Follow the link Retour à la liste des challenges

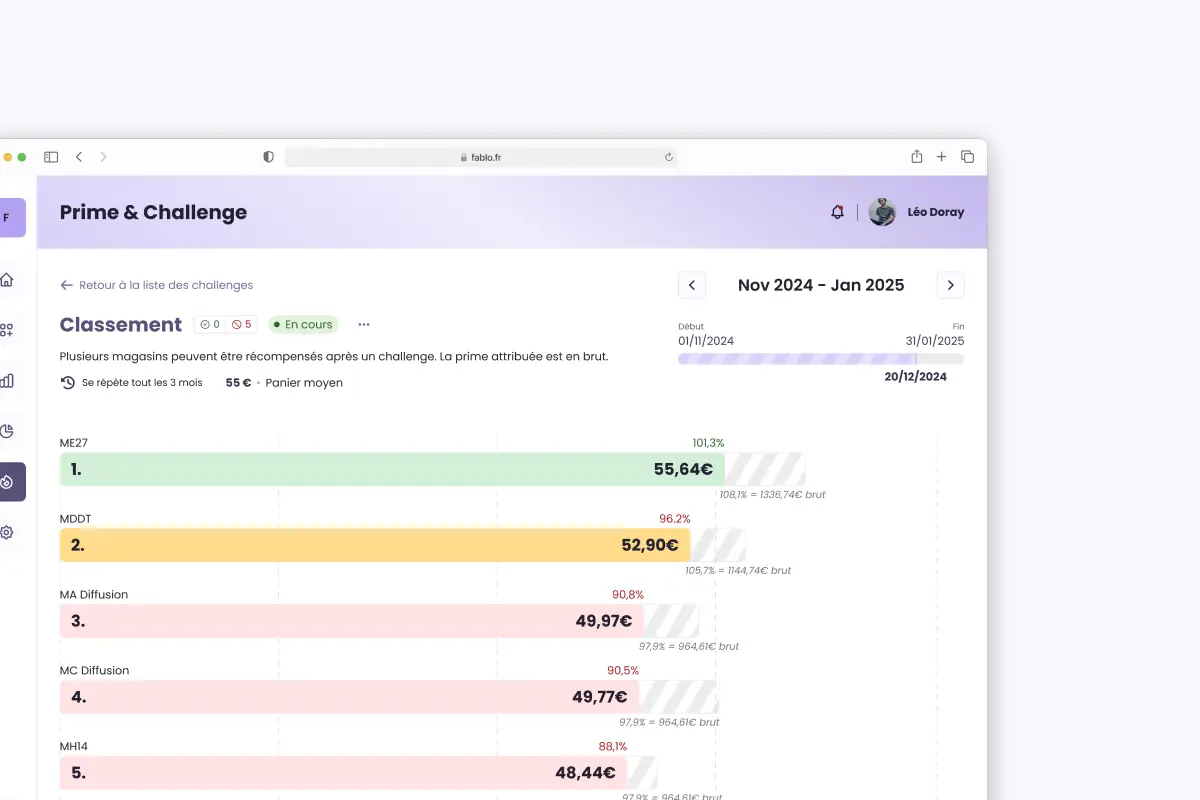click(x=156, y=285)
